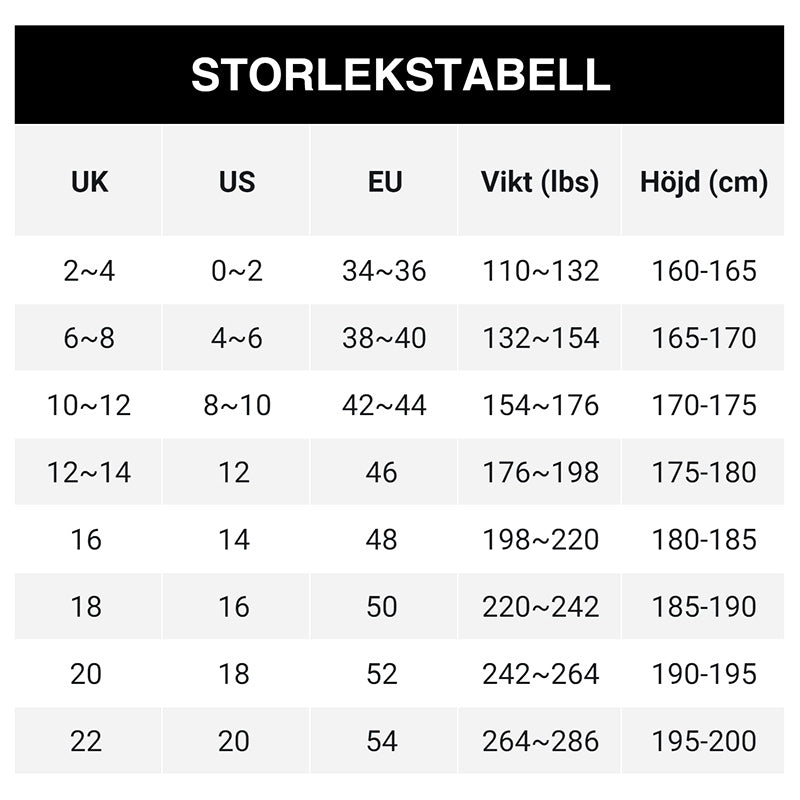
Task: Select the Höjd (cm) column header
Action: click(x=704, y=182)
